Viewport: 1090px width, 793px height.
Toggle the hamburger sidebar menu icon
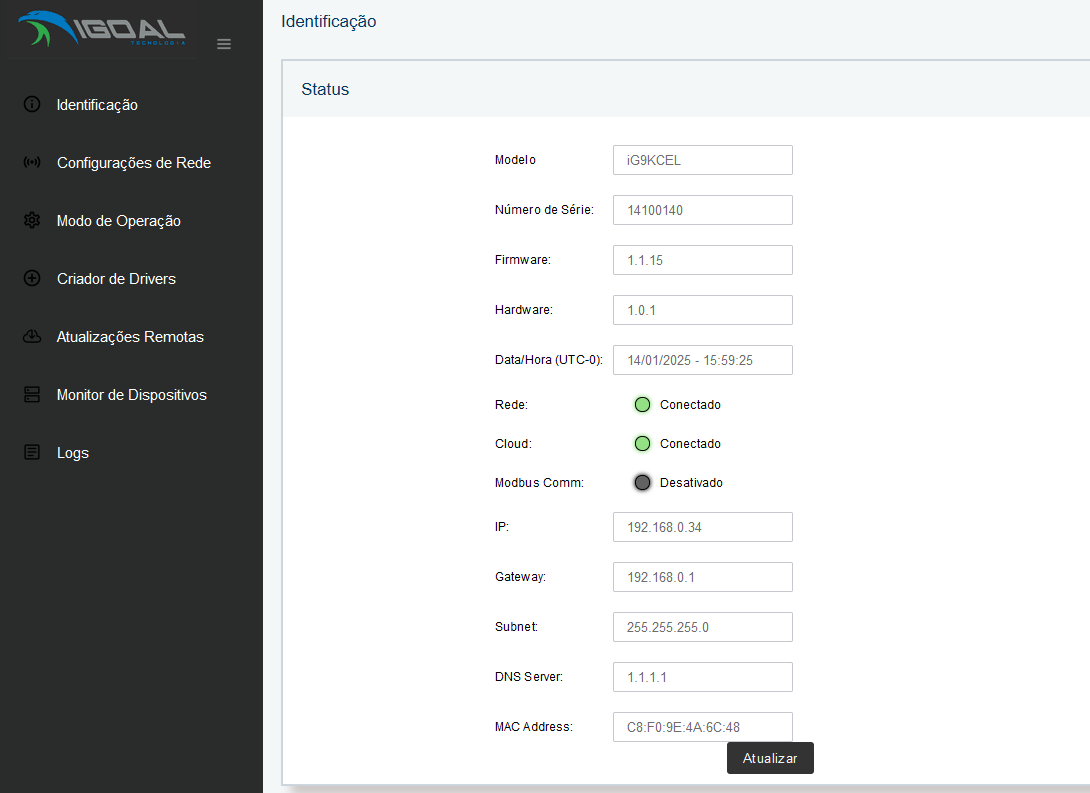click(x=224, y=44)
